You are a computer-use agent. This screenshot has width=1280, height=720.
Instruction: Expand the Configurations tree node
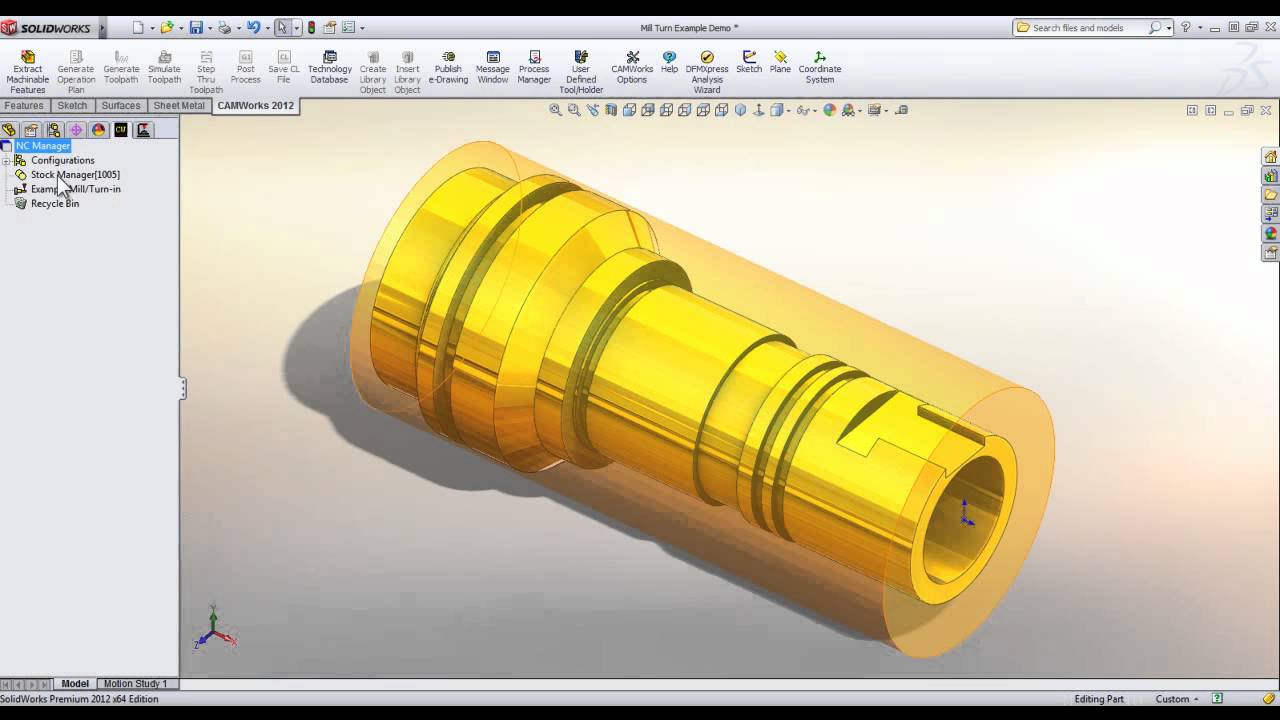(6, 160)
